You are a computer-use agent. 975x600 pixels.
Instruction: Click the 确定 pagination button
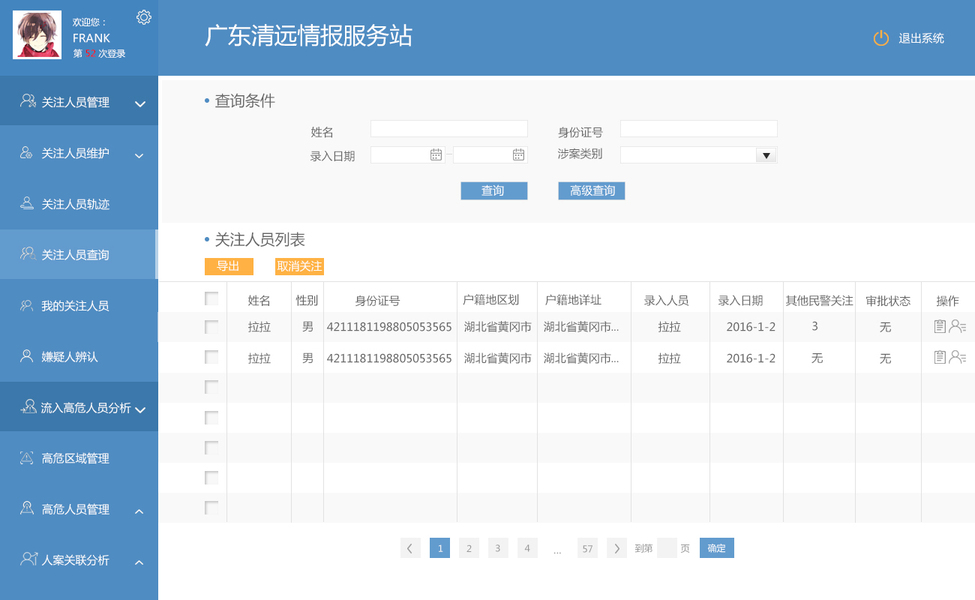[716, 548]
